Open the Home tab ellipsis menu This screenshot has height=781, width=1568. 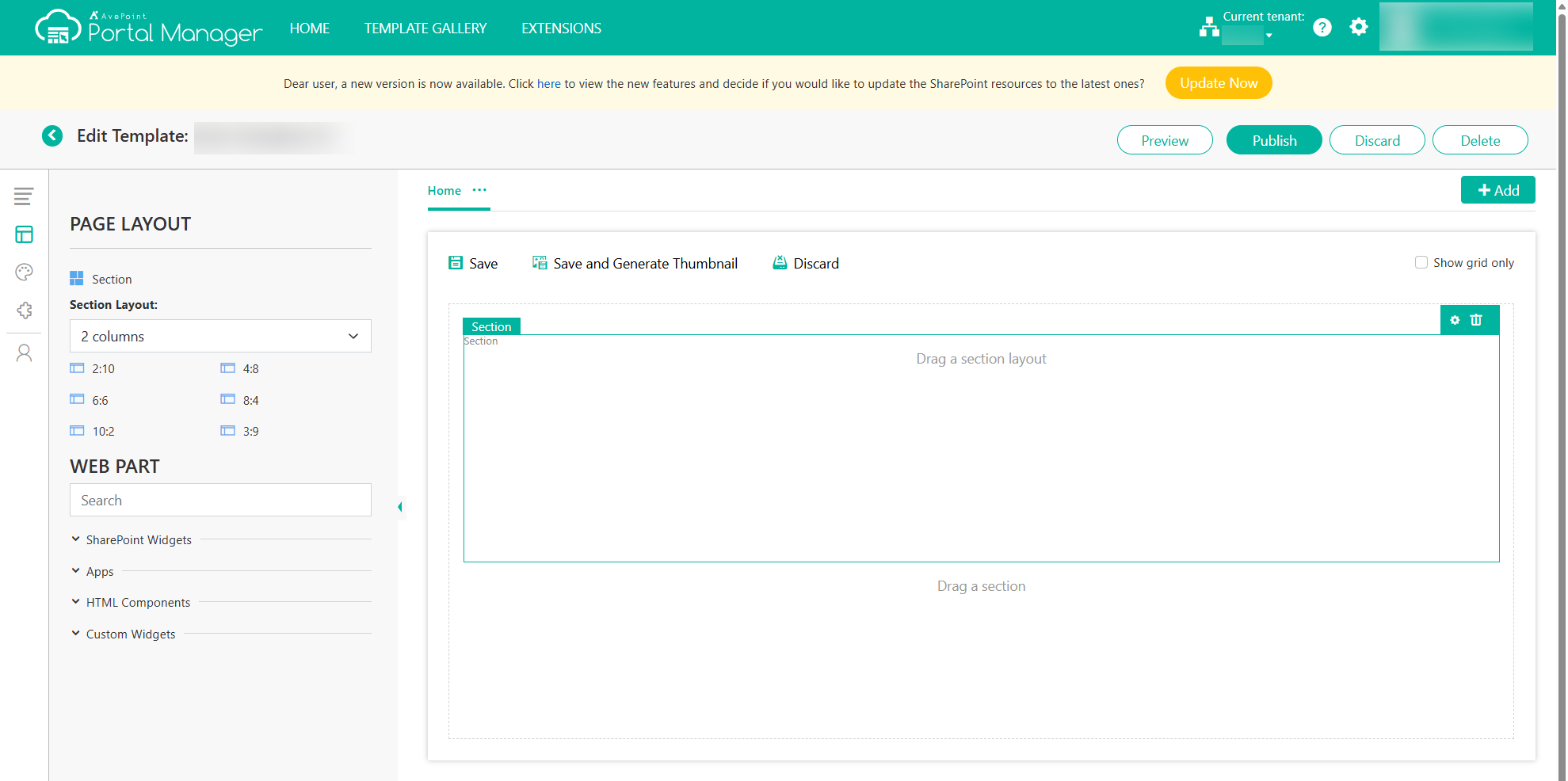point(479,190)
